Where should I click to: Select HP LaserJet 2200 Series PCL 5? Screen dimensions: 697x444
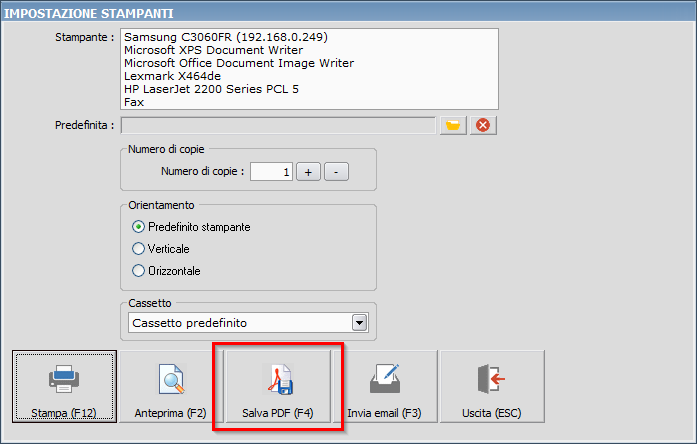point(309,89)
